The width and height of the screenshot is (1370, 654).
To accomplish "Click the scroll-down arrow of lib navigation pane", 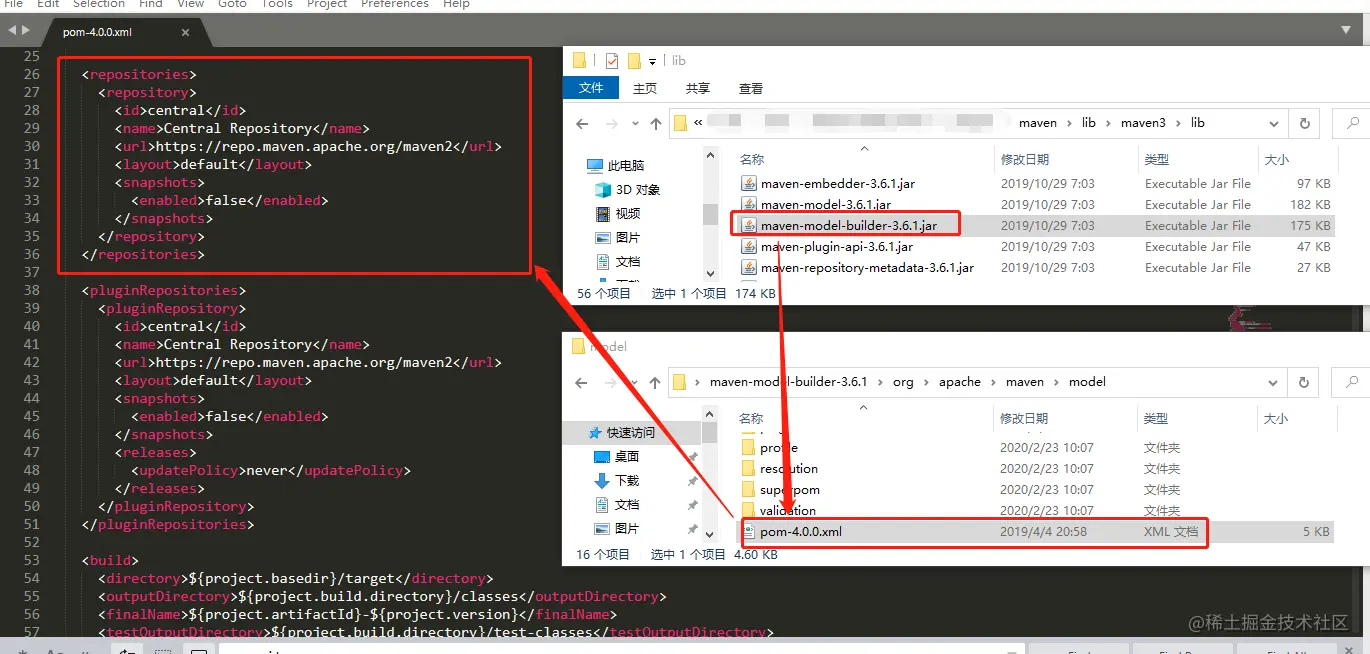I will 710,272.
